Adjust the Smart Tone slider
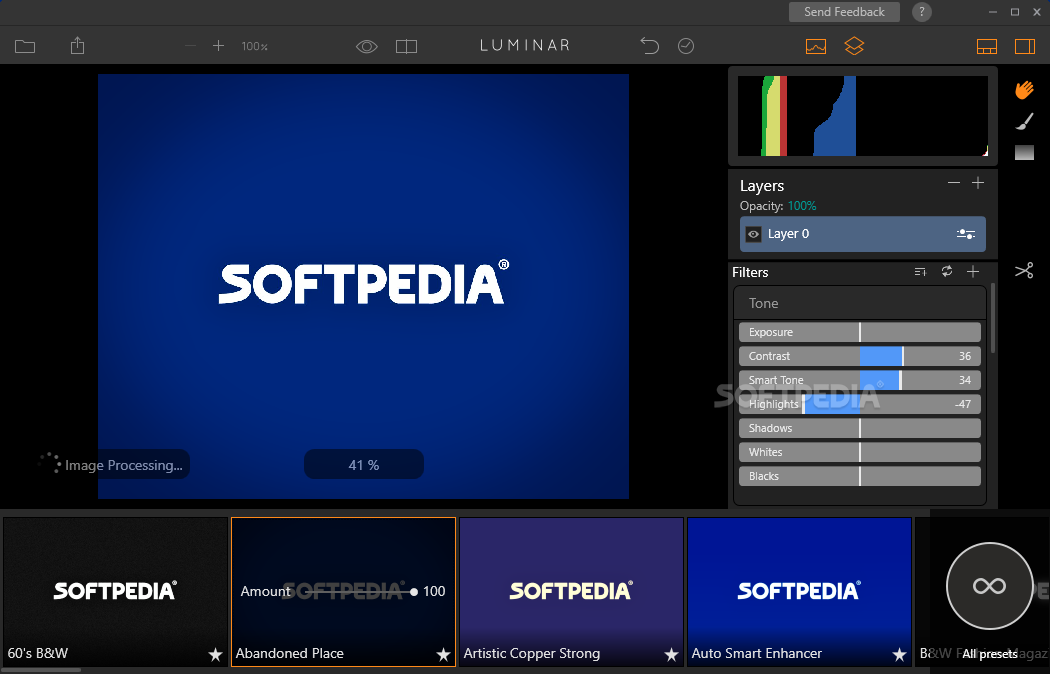This screenshot has height=674, width=1050. pyautogui.click(x=860, y=380)
